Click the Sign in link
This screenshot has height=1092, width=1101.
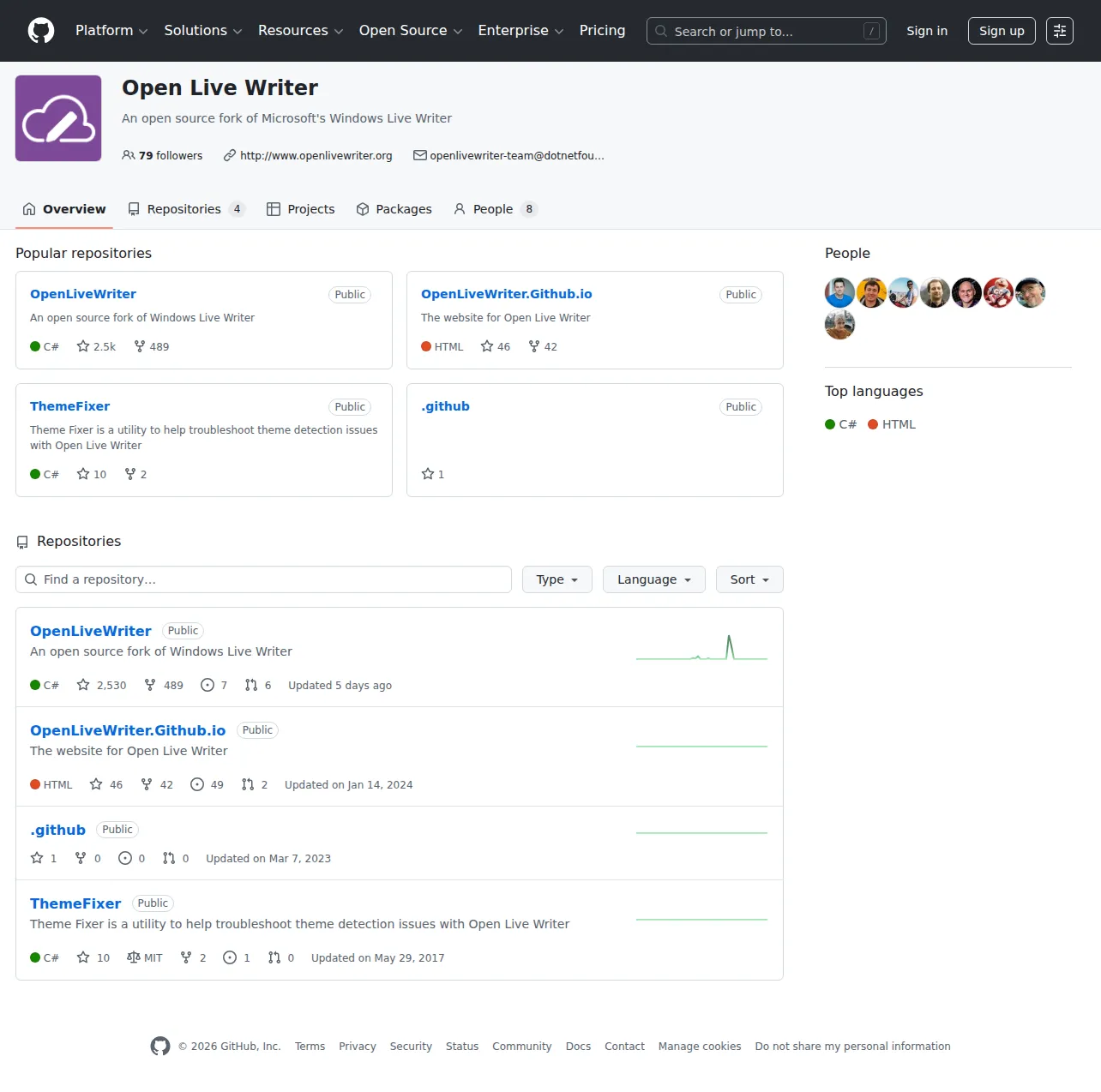[927, 31]
